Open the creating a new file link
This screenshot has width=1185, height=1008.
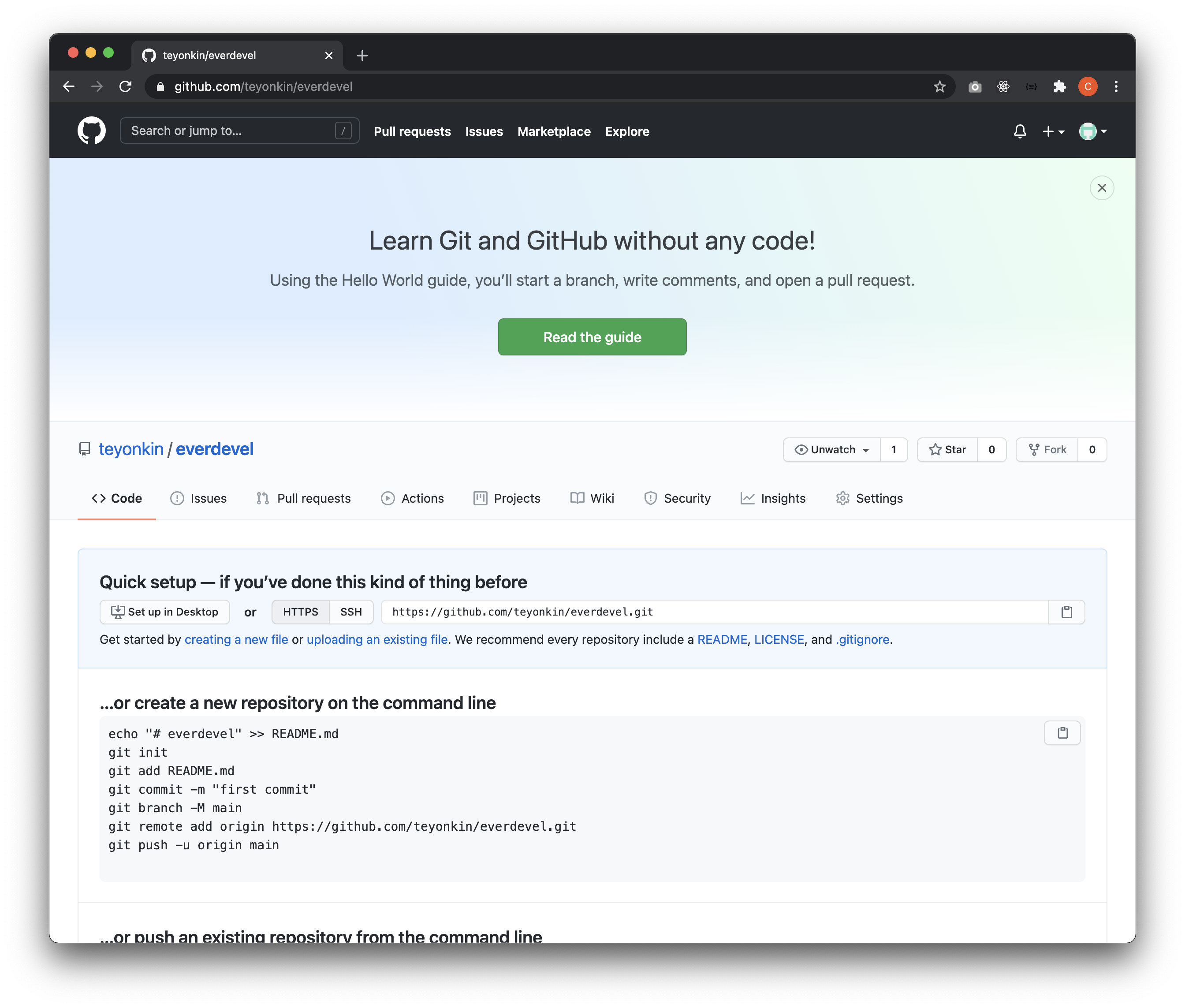pyautogui.click(x=237, y=639)
